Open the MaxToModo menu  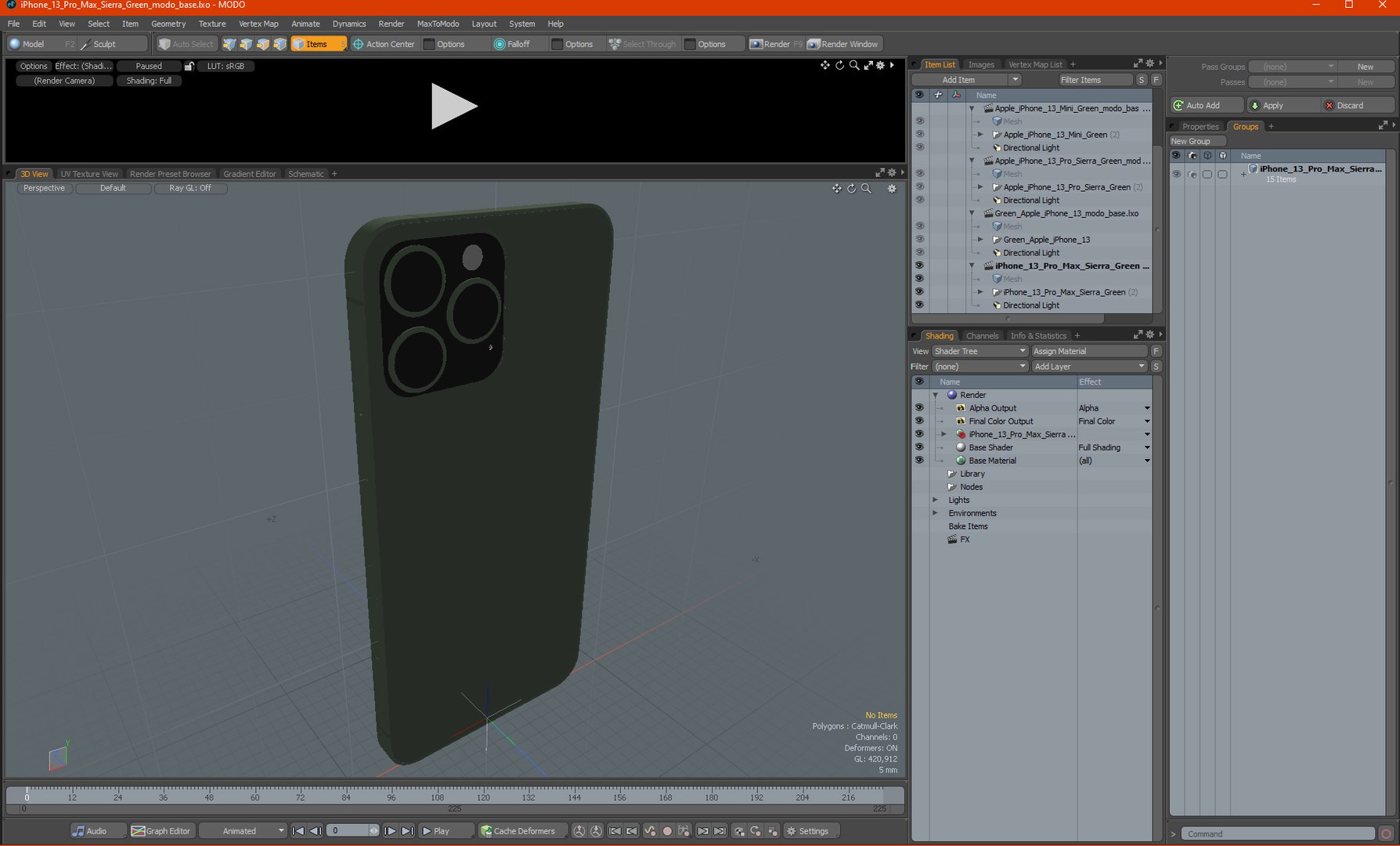pyautogui.click(x=438, y=23)
